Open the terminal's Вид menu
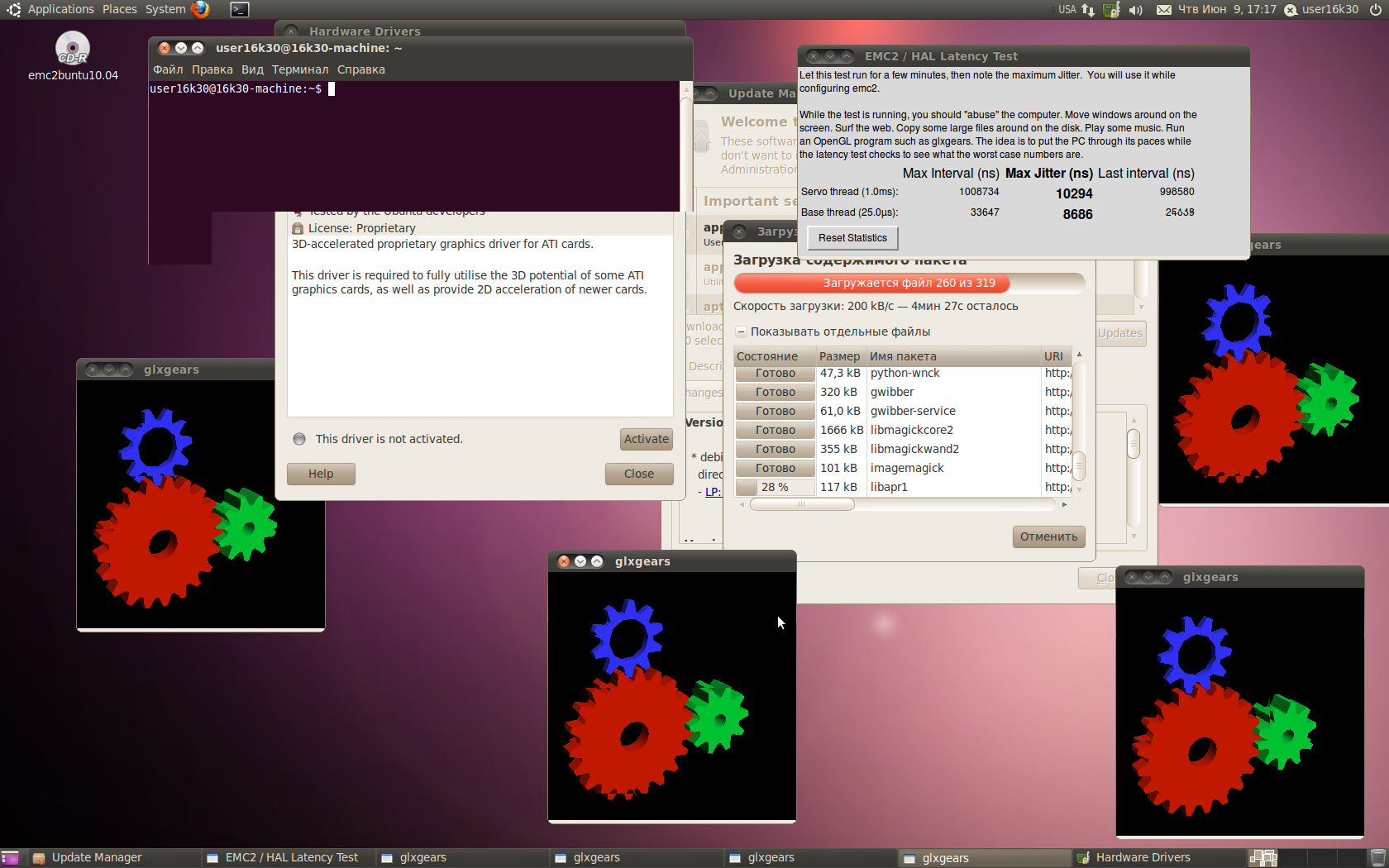The image size is (1389, 868). point(252,69)
